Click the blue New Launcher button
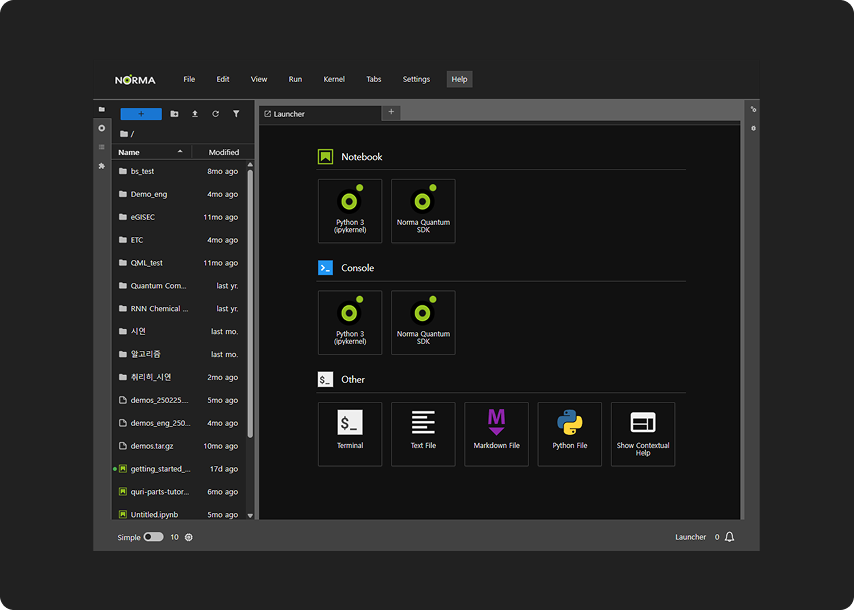Screen dimensions: 854x610 point(140,114)
